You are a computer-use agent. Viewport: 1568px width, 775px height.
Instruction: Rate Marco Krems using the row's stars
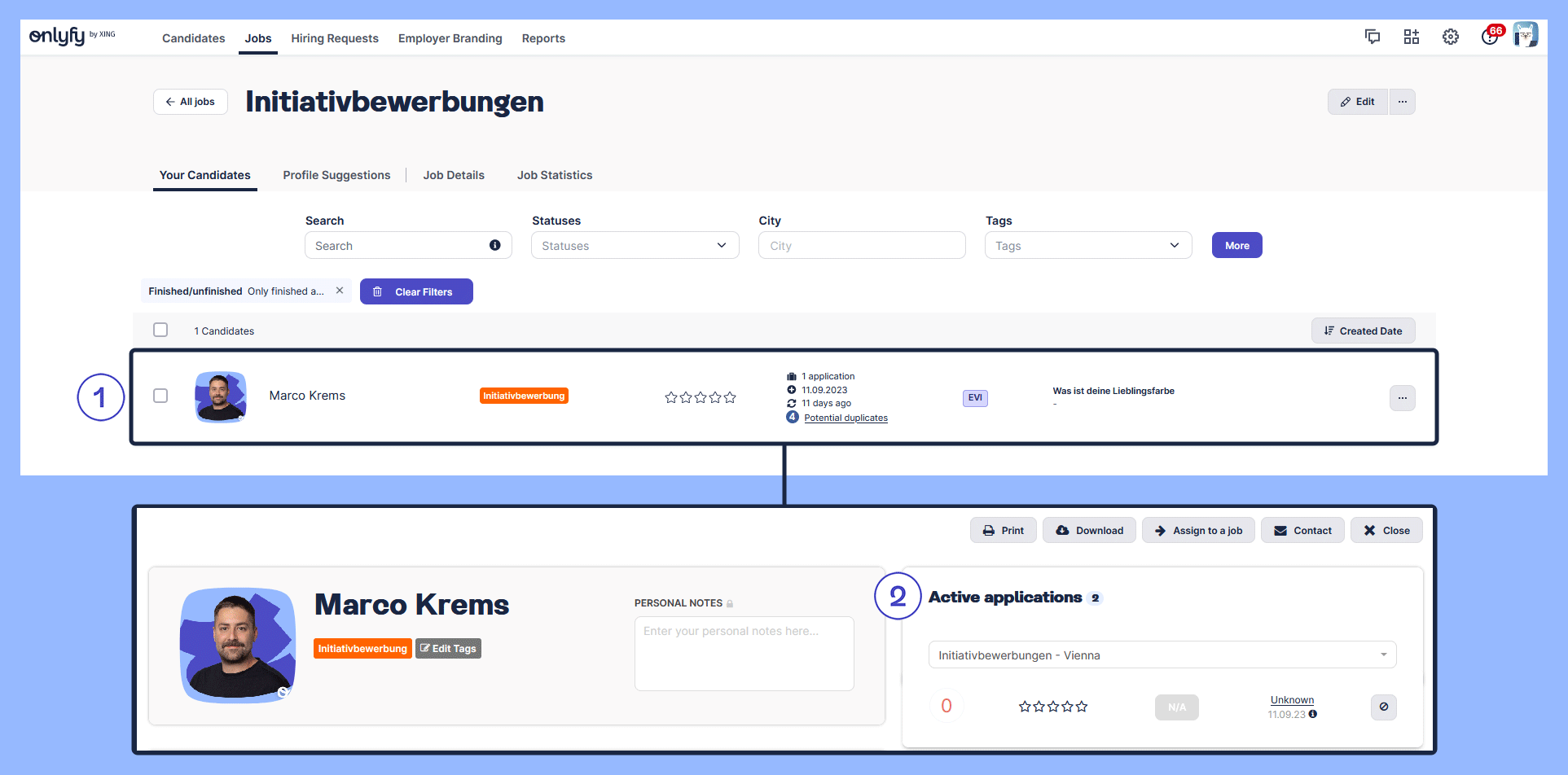700,397
